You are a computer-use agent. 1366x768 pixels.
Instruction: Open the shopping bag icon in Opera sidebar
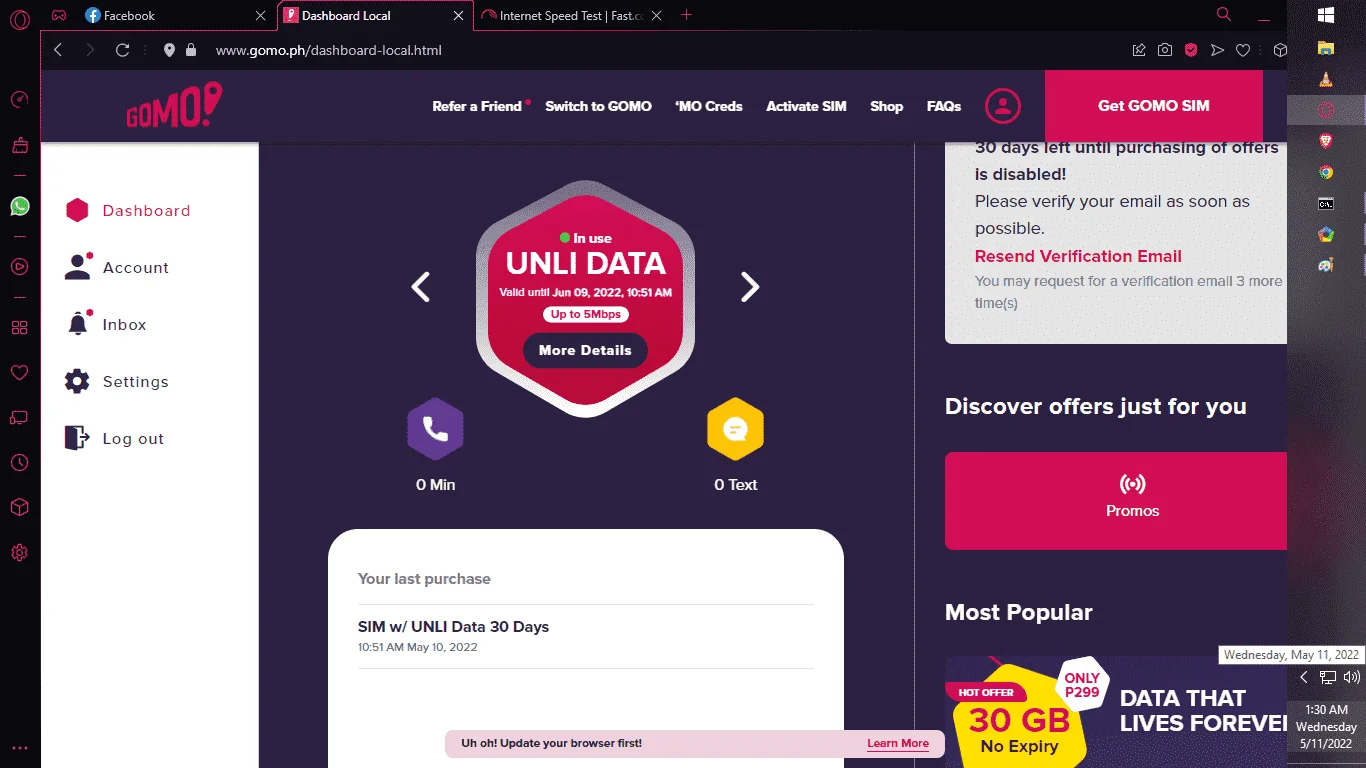tap(19, 145)
